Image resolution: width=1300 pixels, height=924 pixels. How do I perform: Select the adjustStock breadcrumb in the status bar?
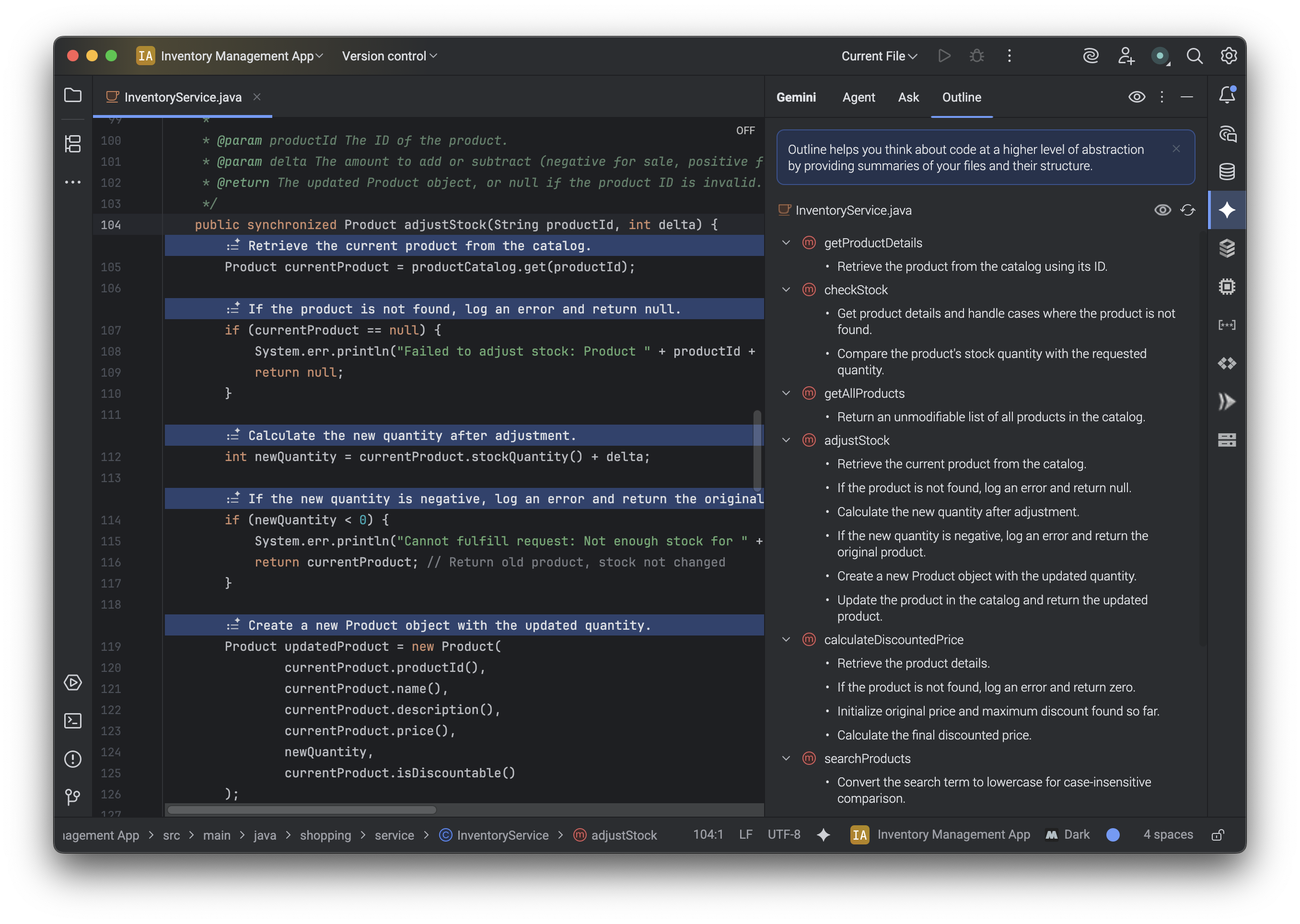tap(624, 835)
